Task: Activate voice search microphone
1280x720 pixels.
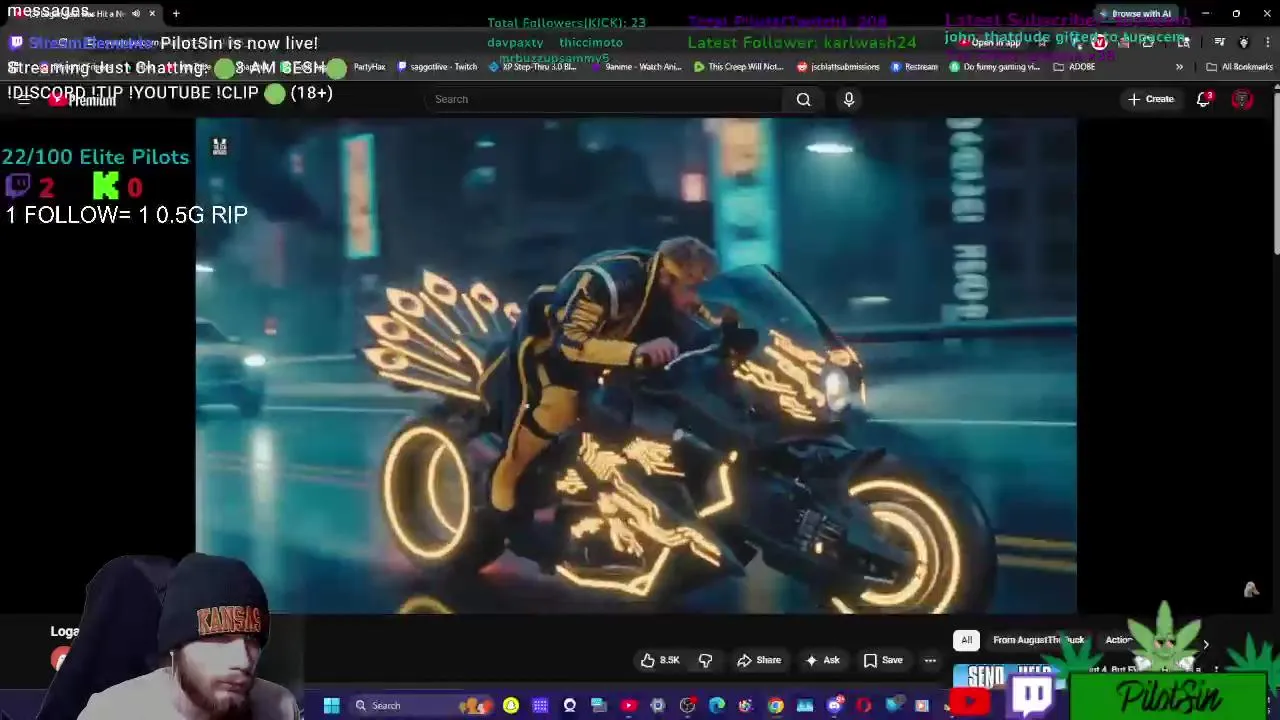Action: point(849,99)
